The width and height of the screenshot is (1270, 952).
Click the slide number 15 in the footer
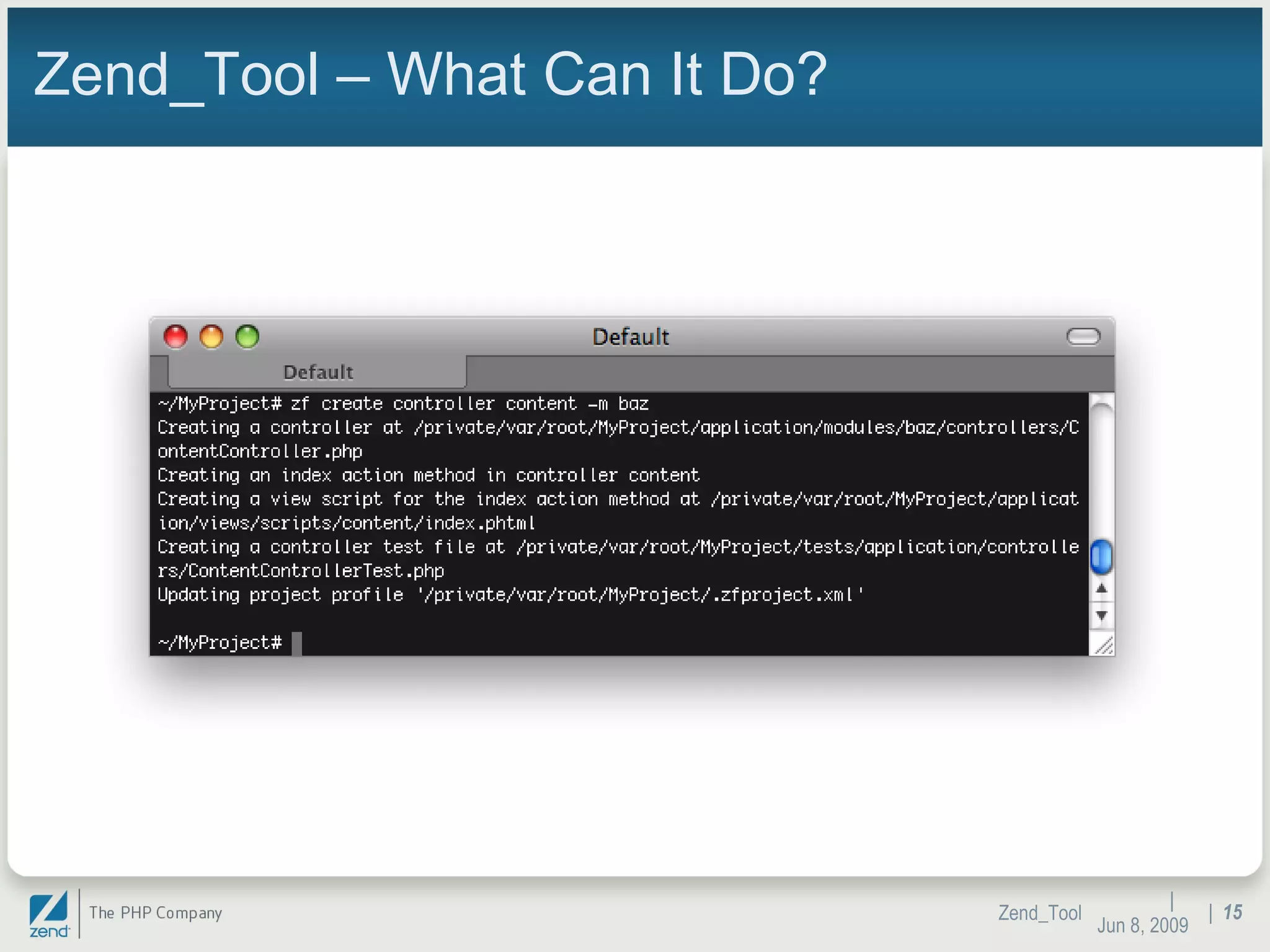pos(1233,912)
